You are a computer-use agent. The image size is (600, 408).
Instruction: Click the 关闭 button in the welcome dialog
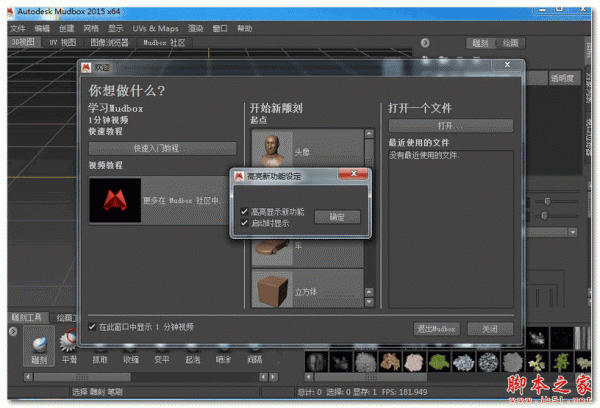490,329
